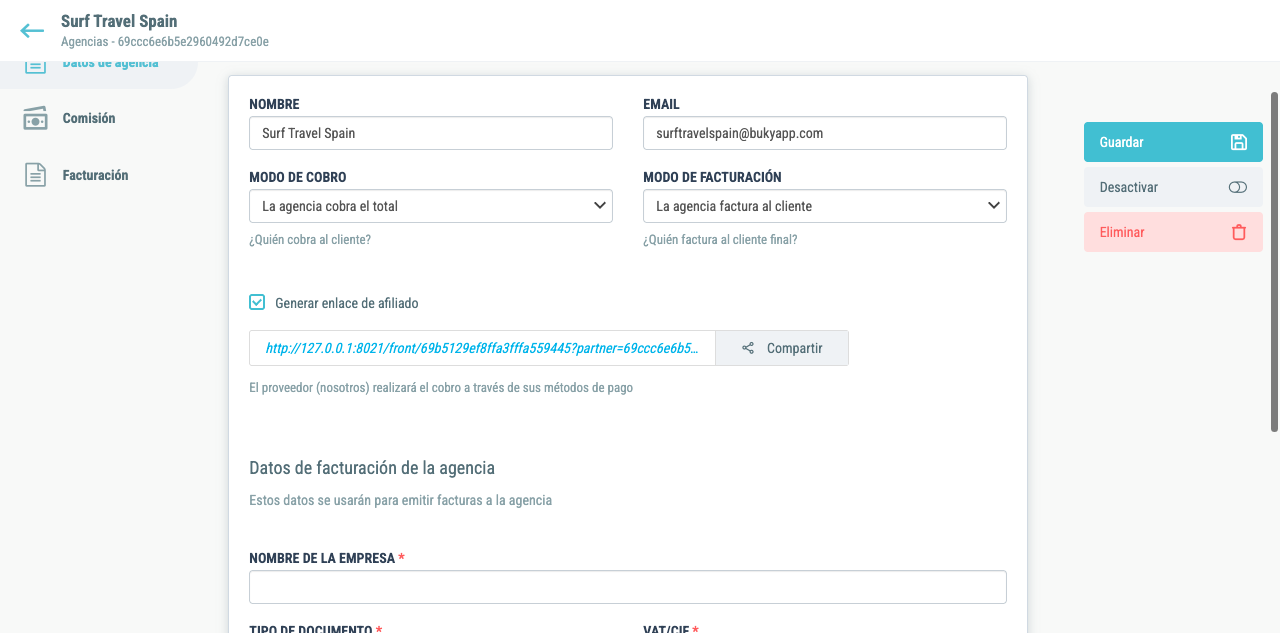Click the Comisión cash icon in sidebar
Viewport: 1280px width, 633px height.
click(x=35, y=118)
